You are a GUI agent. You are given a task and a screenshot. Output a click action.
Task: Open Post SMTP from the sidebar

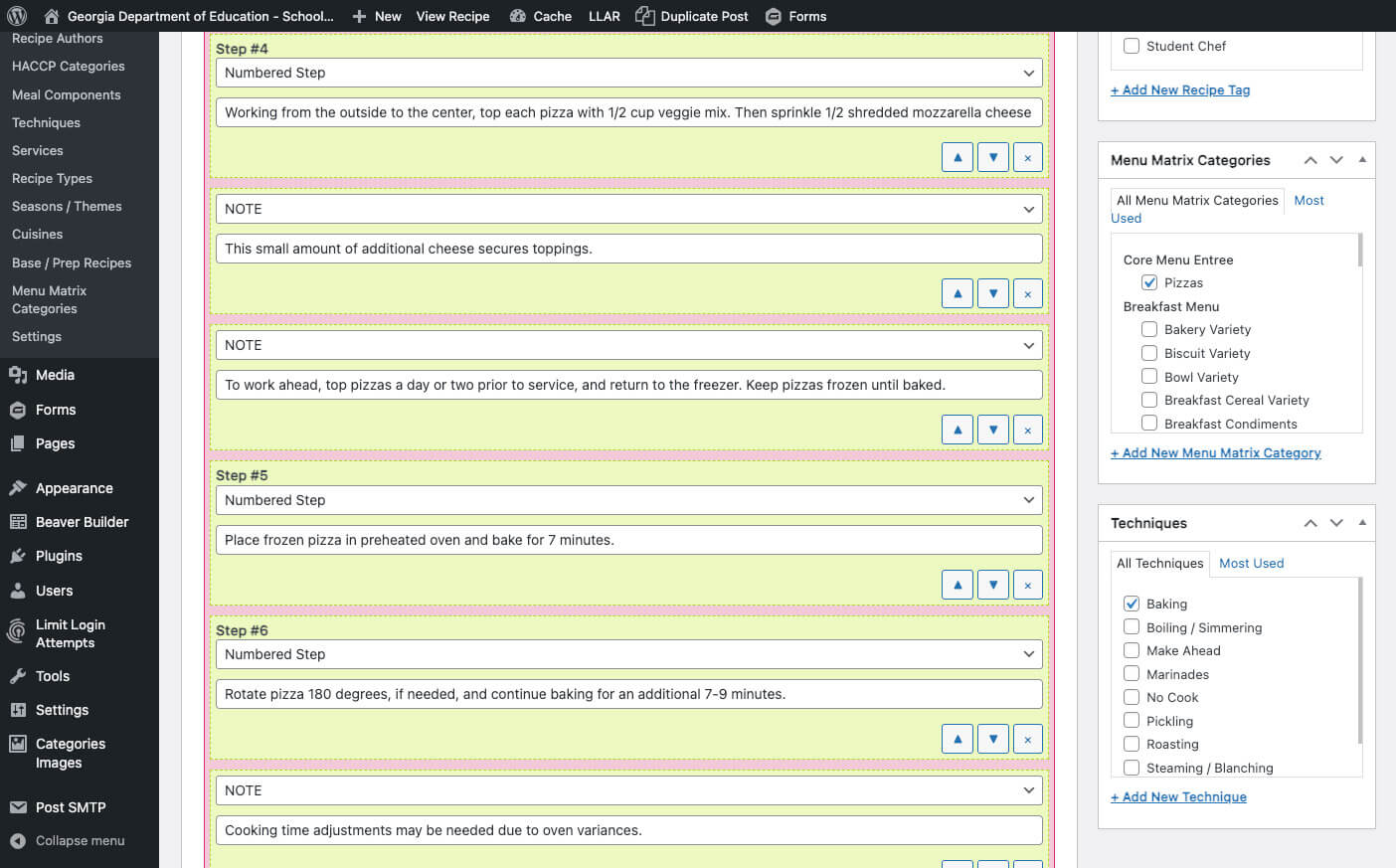(69, 806)
